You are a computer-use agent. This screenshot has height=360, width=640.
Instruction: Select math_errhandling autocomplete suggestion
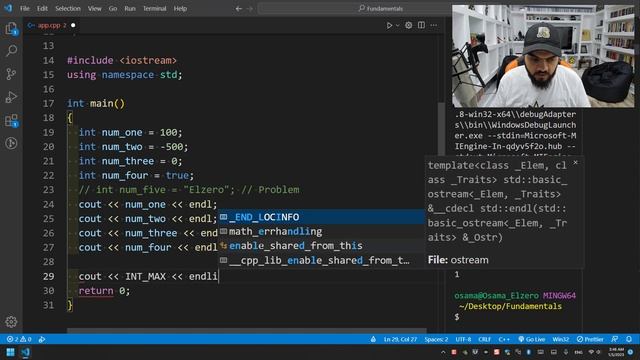pyautogui.click(x=321, y=231)
